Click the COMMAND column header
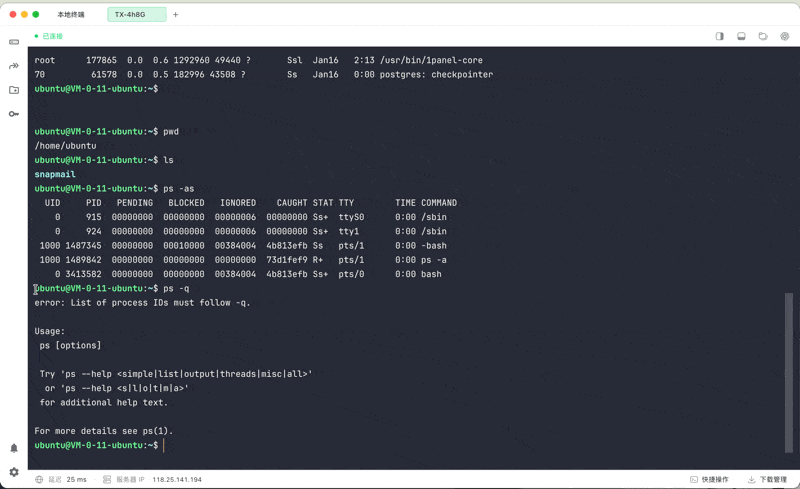Screen dimensions: 800x489 (x=439, y=203)
